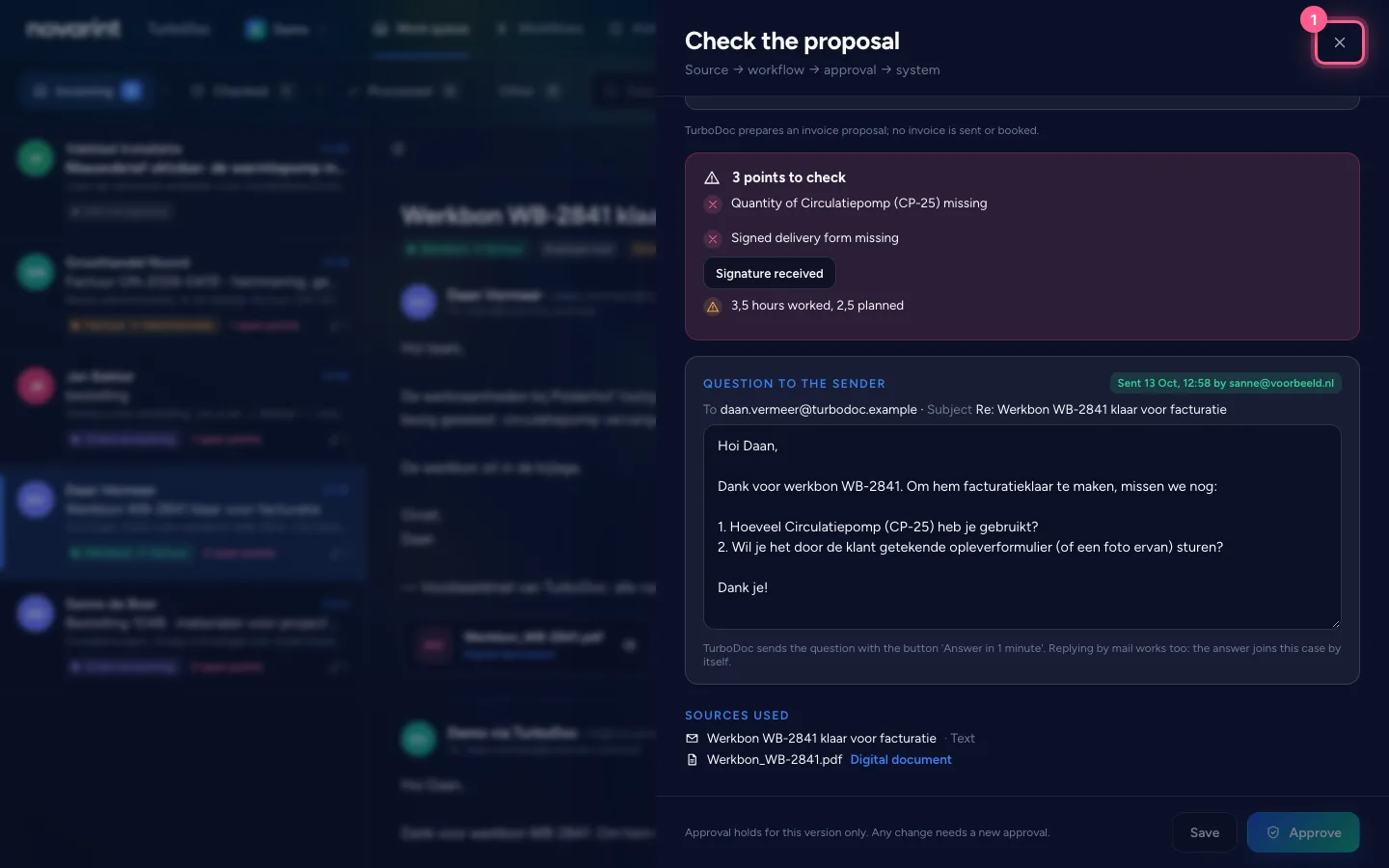Open the Werkbon_WB-2841.pdf source file

775,760
